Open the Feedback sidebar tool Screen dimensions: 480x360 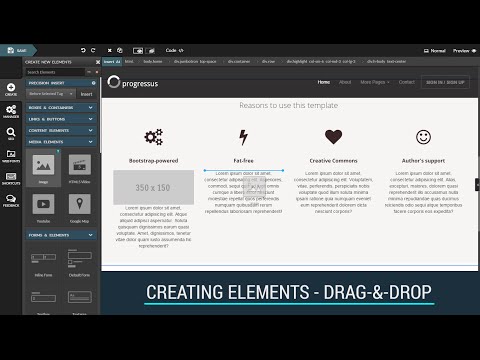11,201
